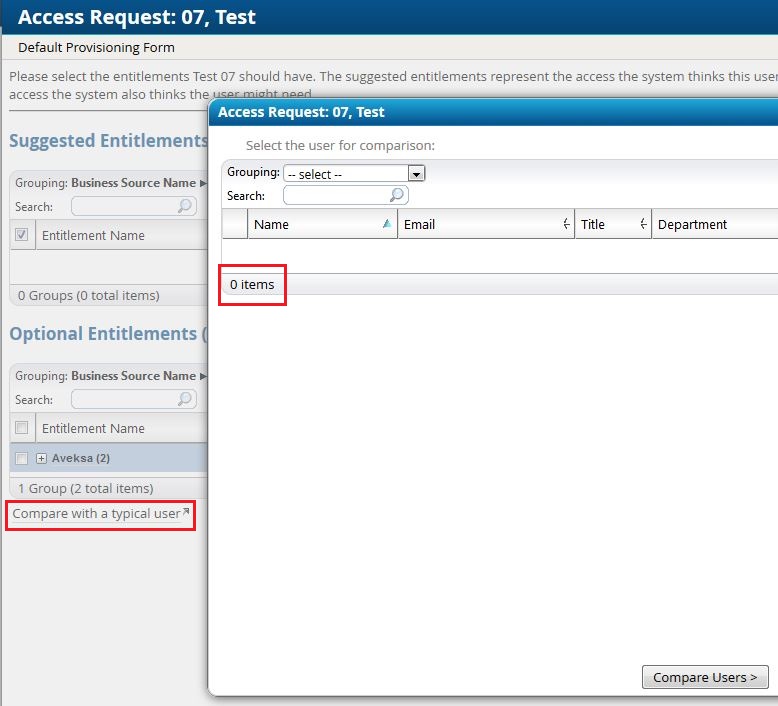Check the Optional Entitlements header checkbox
Screen dimensions: 778x706
[22, 428]
